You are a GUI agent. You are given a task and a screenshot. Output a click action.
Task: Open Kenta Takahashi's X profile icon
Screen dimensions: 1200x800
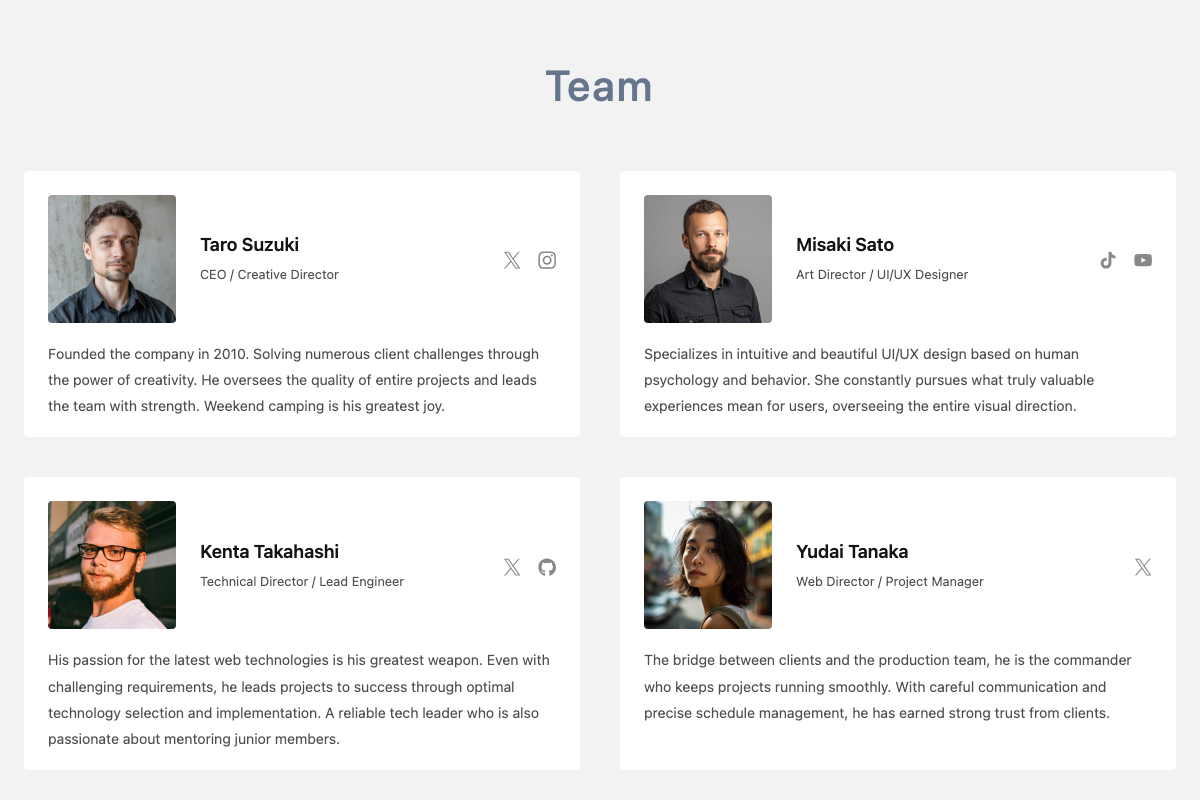pos(512,567)
